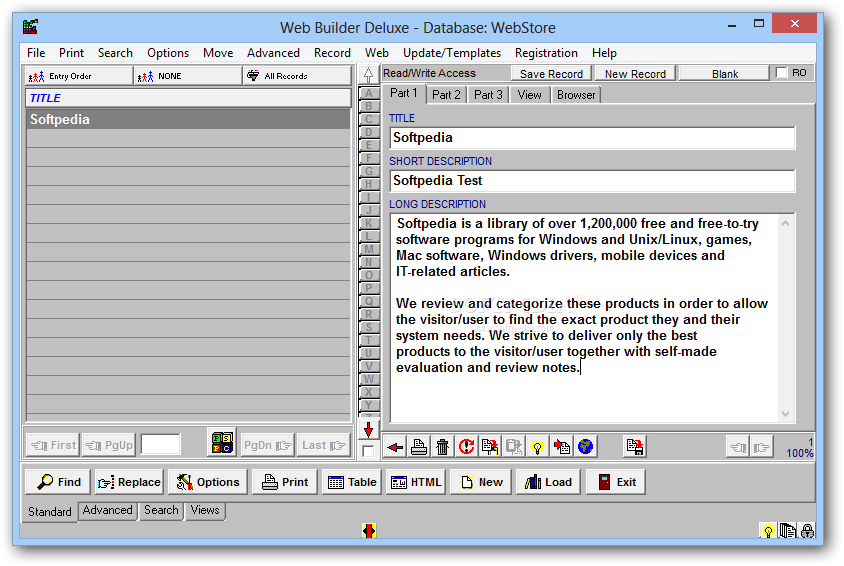Viewport: 844px width, 566px height.
Task: Select the Softpedia row in the record list
Action: pos(188,119)
